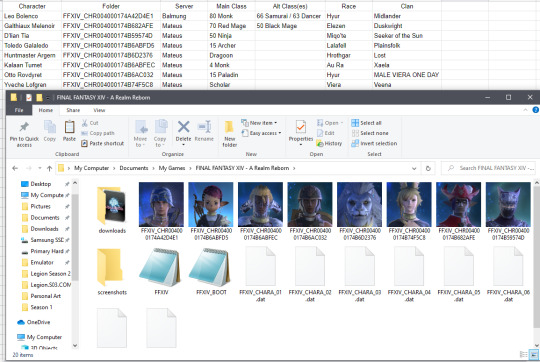Open the Copy to menu

pos(160,134)
